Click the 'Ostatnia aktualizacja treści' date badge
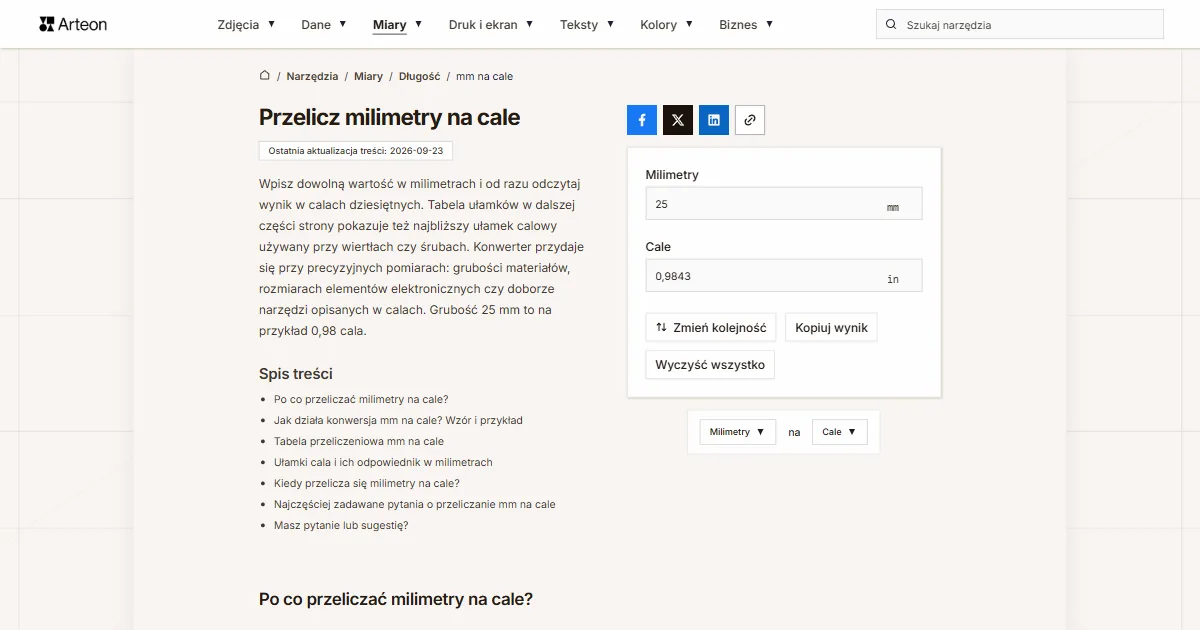The image size is (1200, 630). 356,150
